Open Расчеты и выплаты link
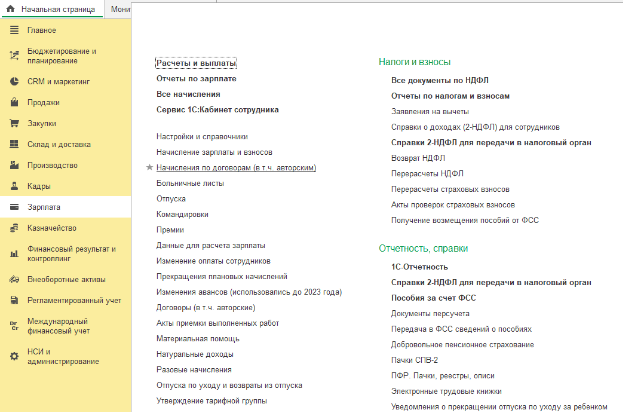 coord(196,63)
